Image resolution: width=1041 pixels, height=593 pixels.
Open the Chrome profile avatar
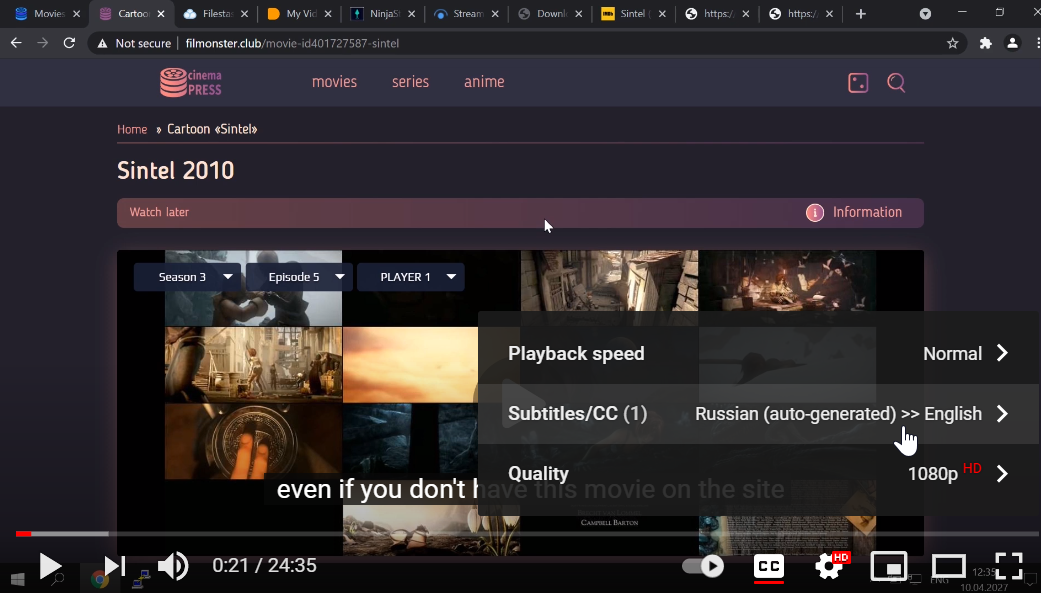tap(1012, 43)
